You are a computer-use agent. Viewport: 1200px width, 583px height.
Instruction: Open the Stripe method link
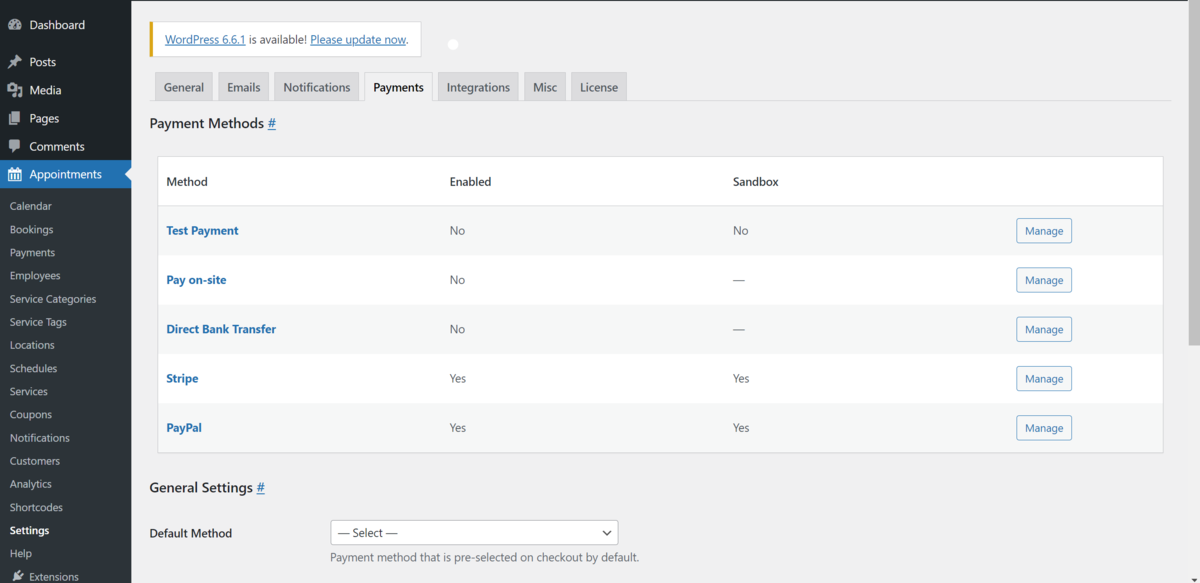pos(182,379)
